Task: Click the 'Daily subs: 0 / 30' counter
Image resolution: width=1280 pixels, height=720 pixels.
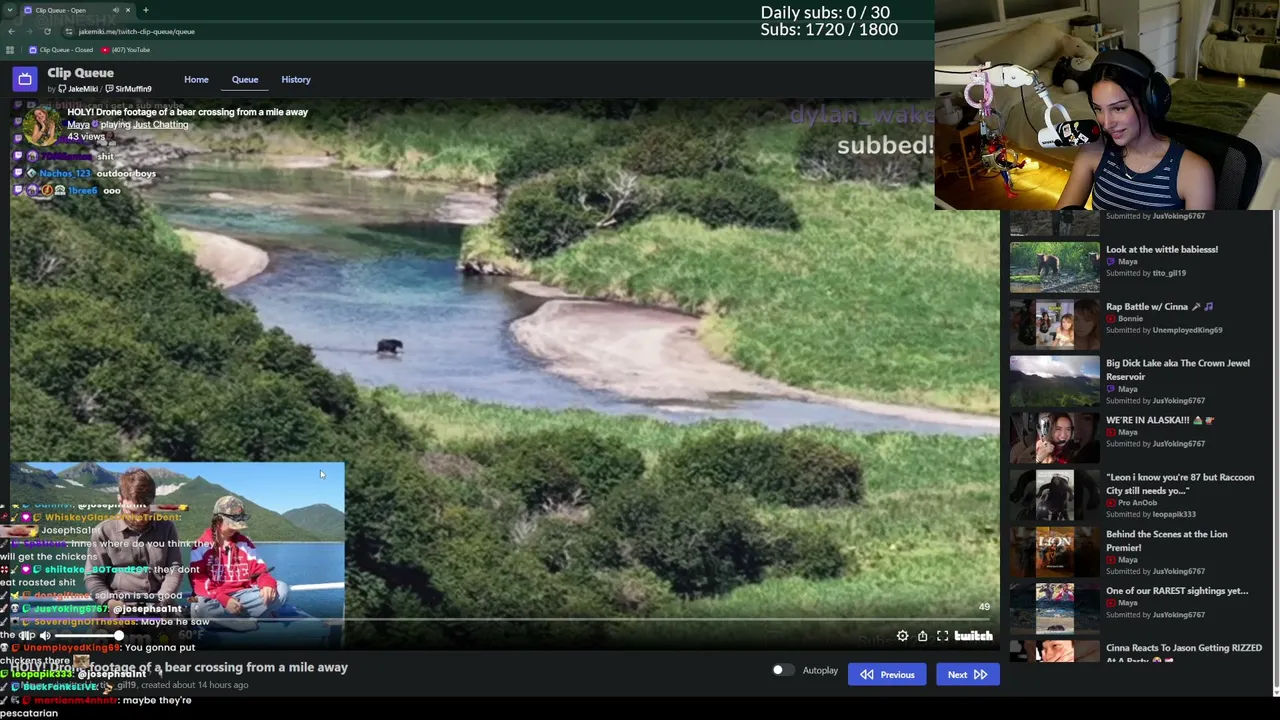Action: (825, 12)
